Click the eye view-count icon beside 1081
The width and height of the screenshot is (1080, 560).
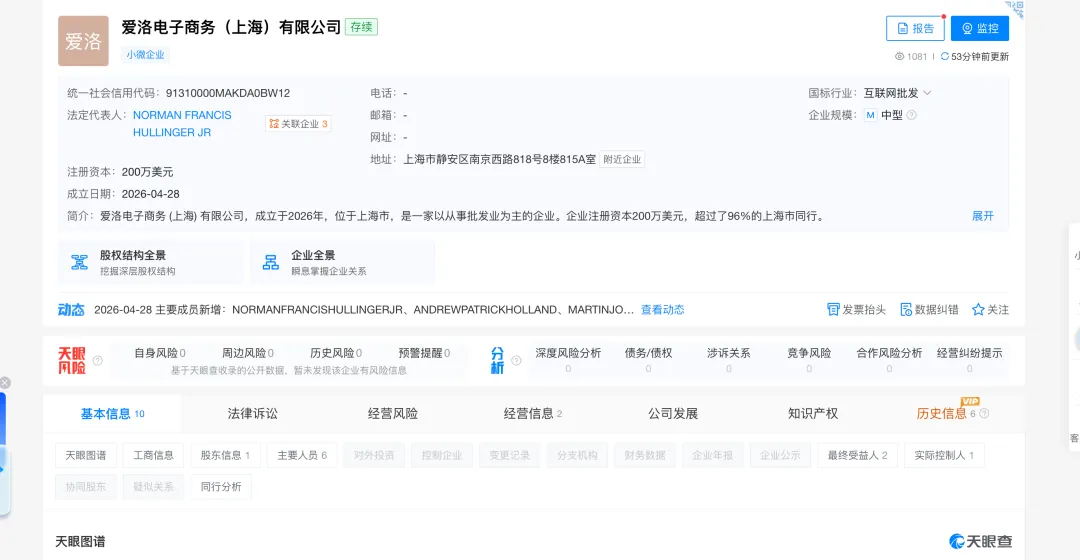pyautogui.click(x=899, y=56)
